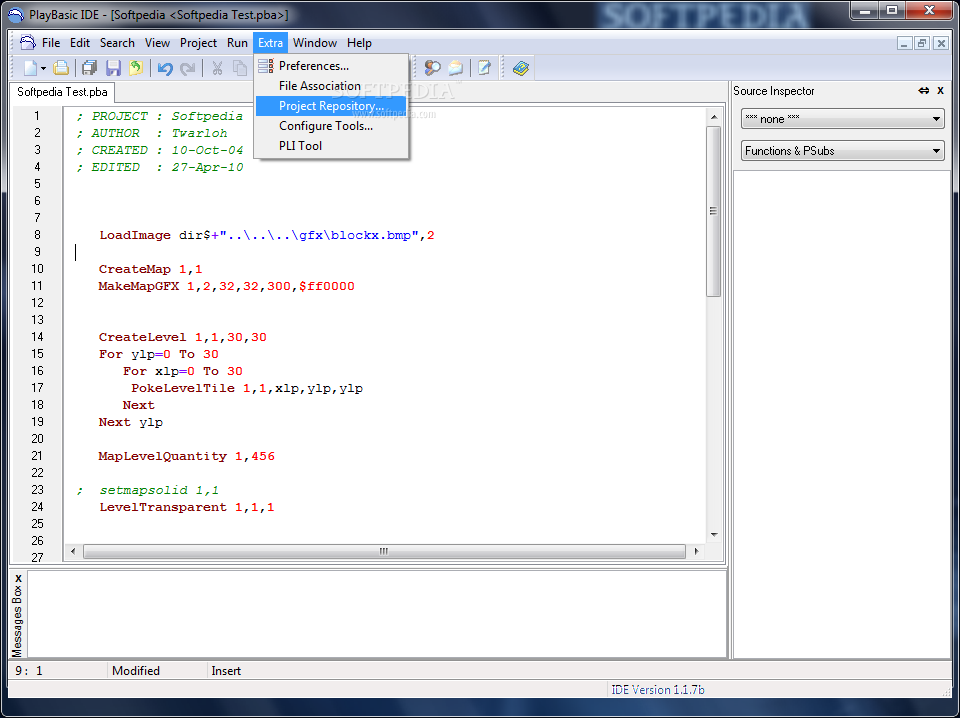Click the vertical scrollbar up arrow
This screenshot has width=960, height=718.
(714, 116)
